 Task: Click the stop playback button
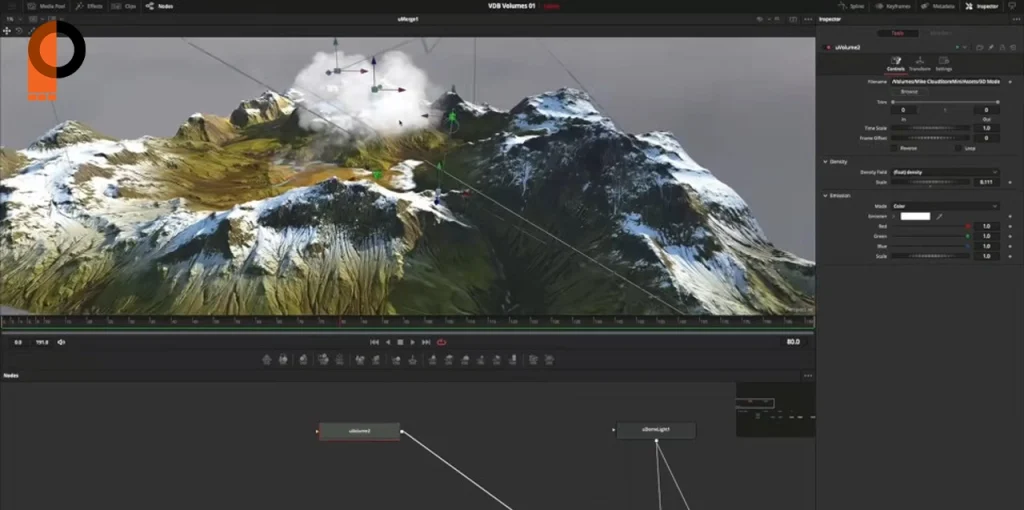tap(400, 342)
